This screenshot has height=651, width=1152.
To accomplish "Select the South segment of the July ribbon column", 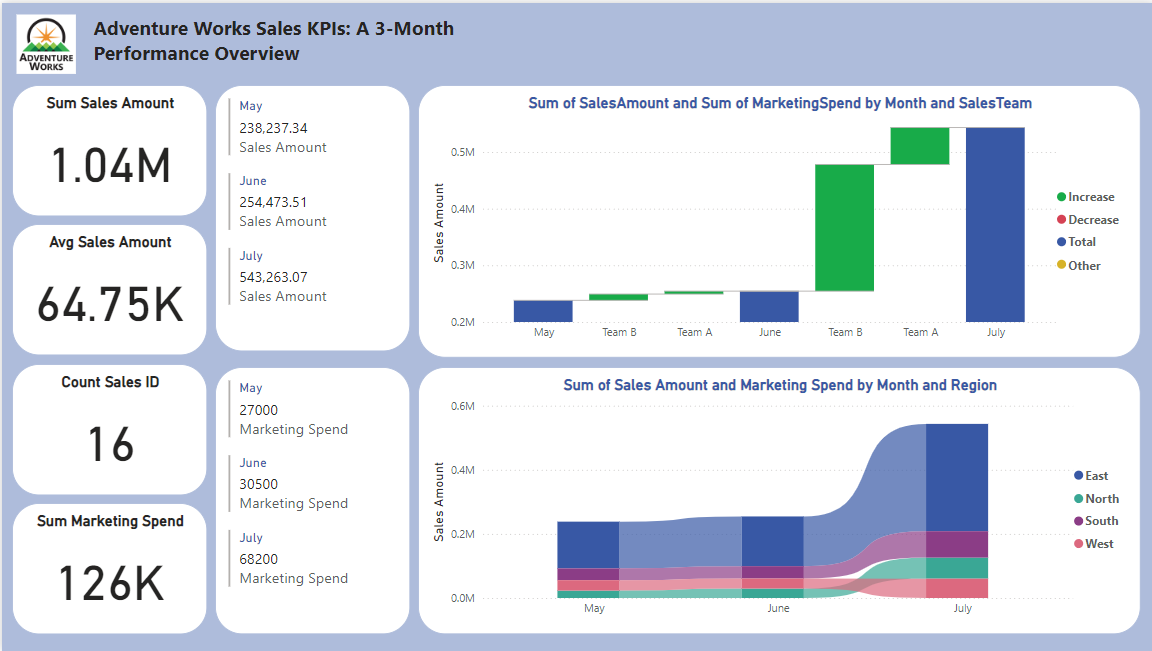I will [957, 544].
